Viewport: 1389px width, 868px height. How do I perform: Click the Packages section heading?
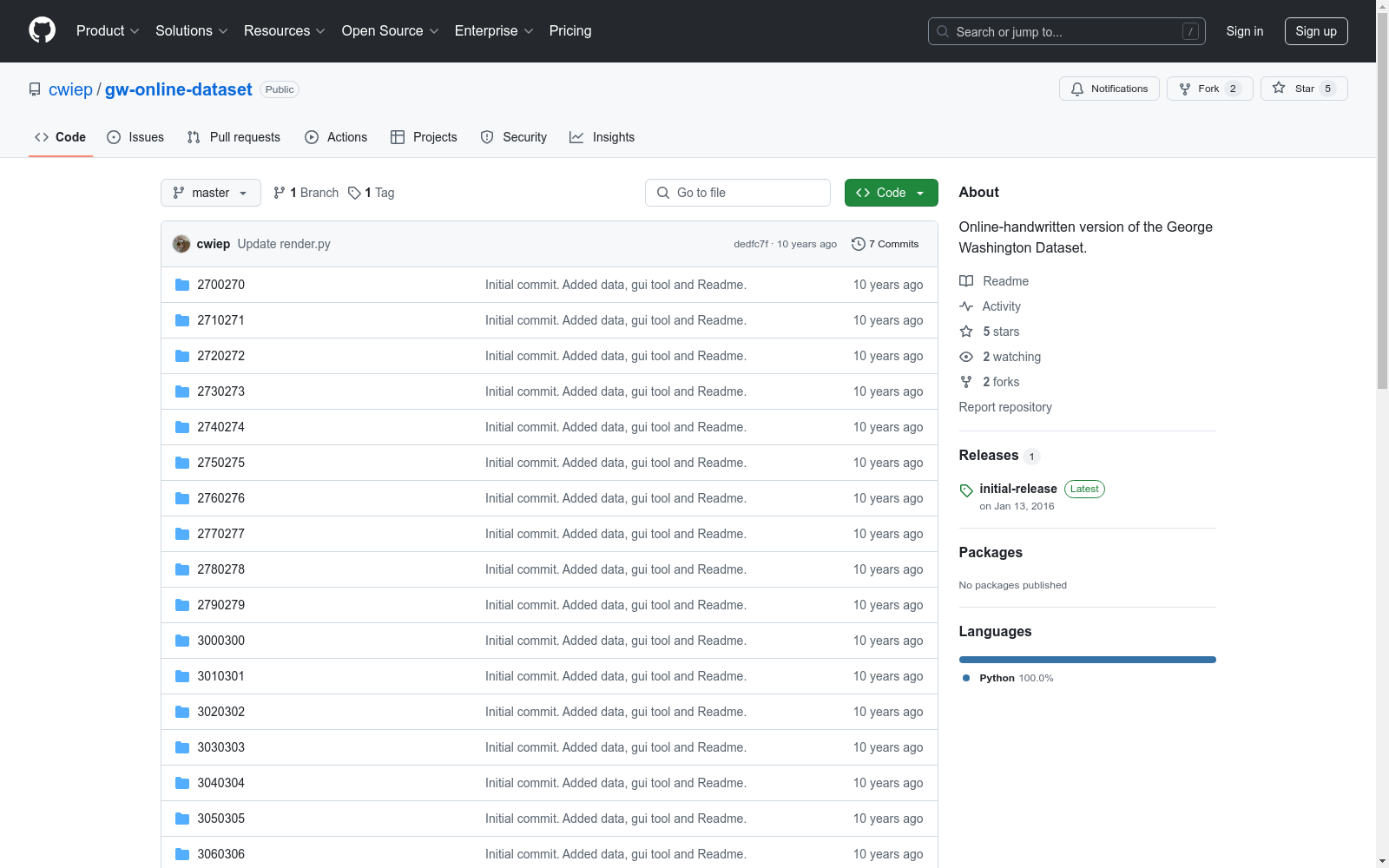point(991,553)
